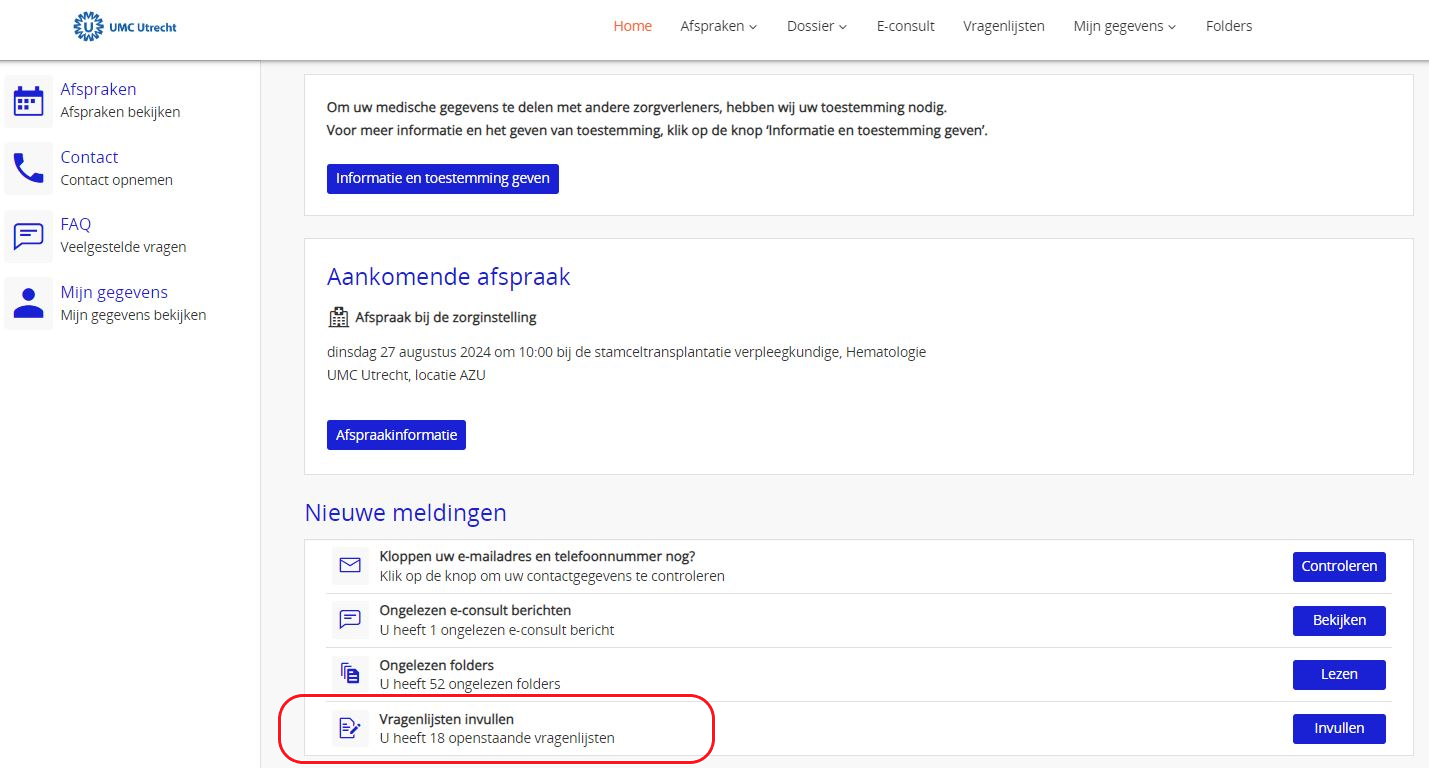
Task: Open Folders in the top navigation
Action: (x=1228, y=26)
